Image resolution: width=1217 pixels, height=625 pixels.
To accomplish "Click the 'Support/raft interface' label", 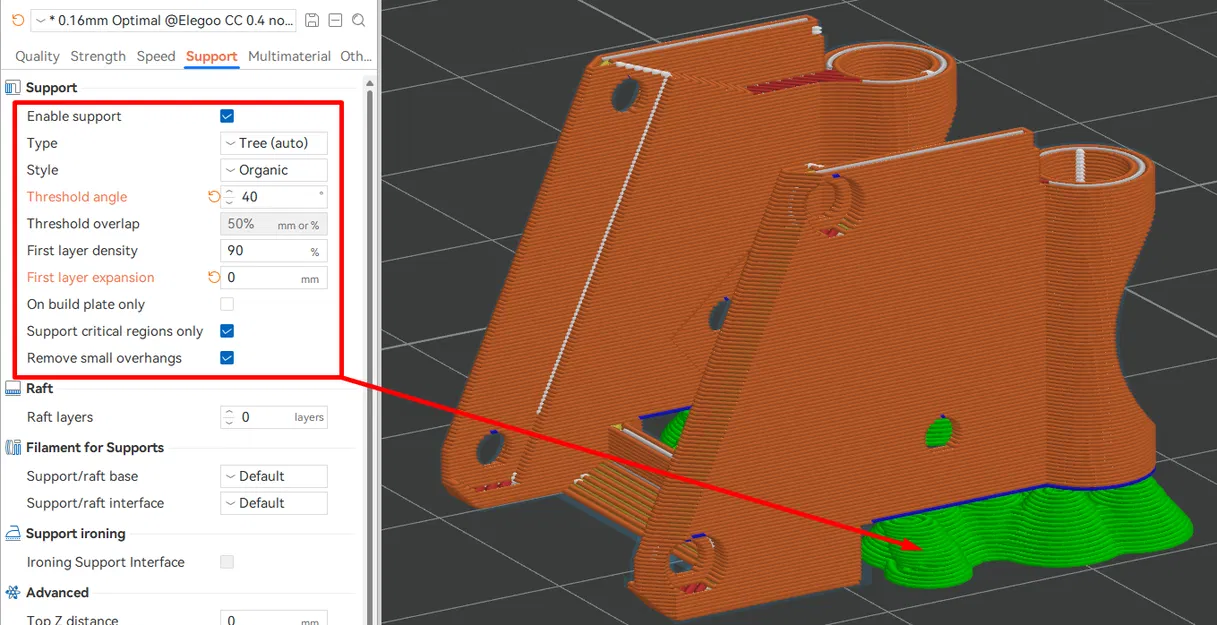I will click(x=95, y=503).
